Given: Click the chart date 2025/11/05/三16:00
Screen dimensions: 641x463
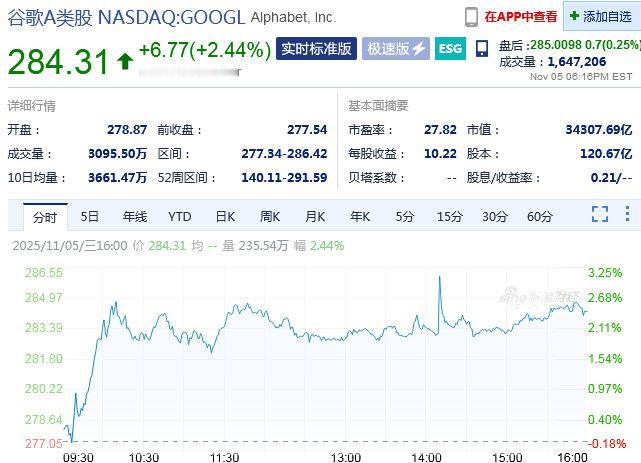Looking at the screenshot, I should point(70,246).
